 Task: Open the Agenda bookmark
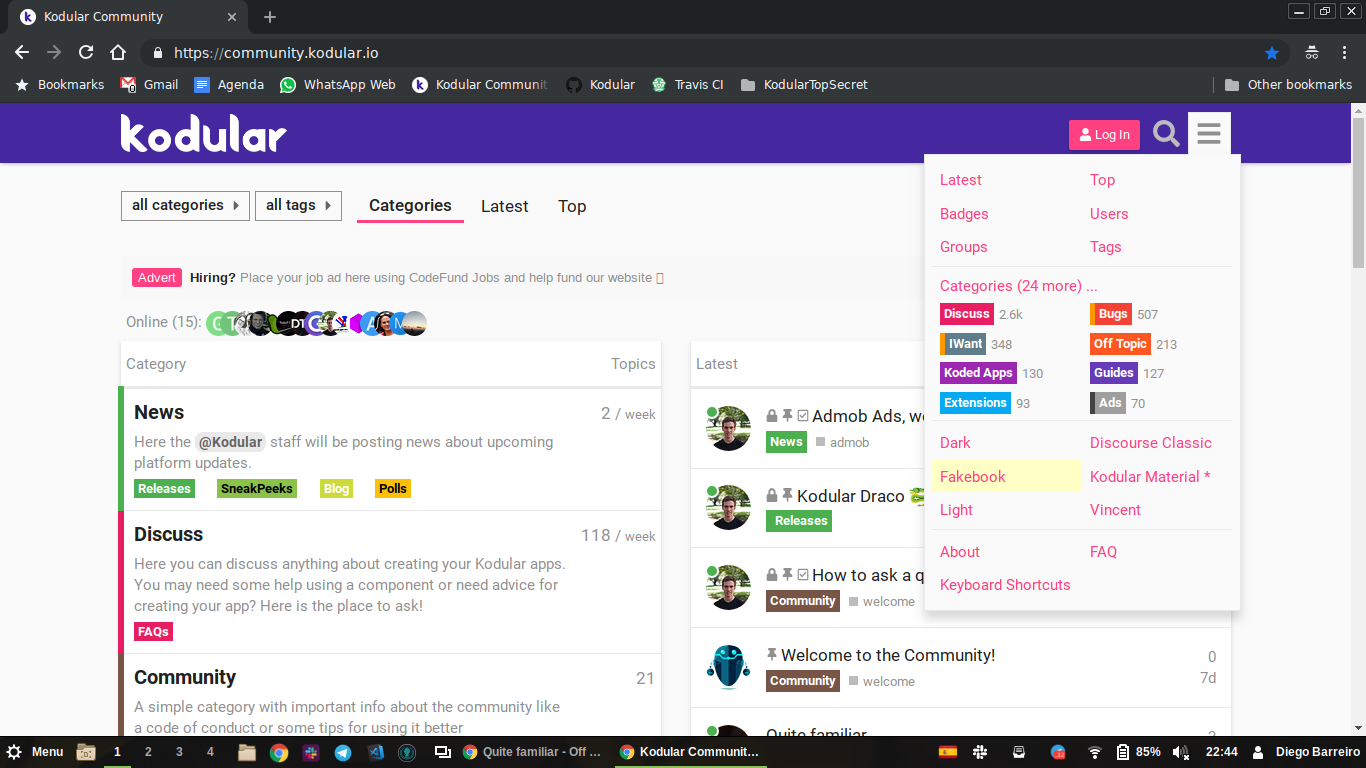pyautogui.click(x=229, y=85)
